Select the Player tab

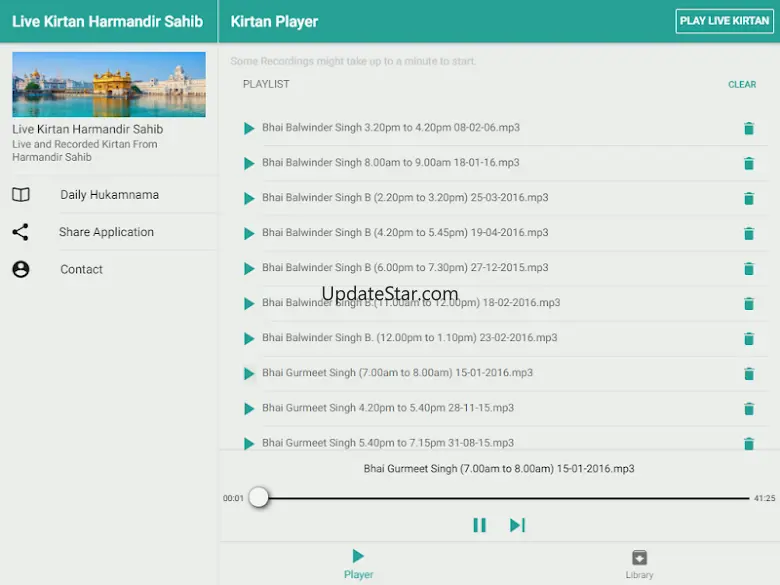pos(358,563)
